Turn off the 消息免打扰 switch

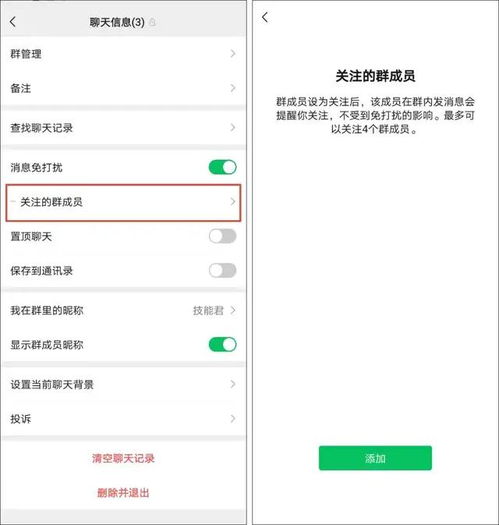coord(223,167)
